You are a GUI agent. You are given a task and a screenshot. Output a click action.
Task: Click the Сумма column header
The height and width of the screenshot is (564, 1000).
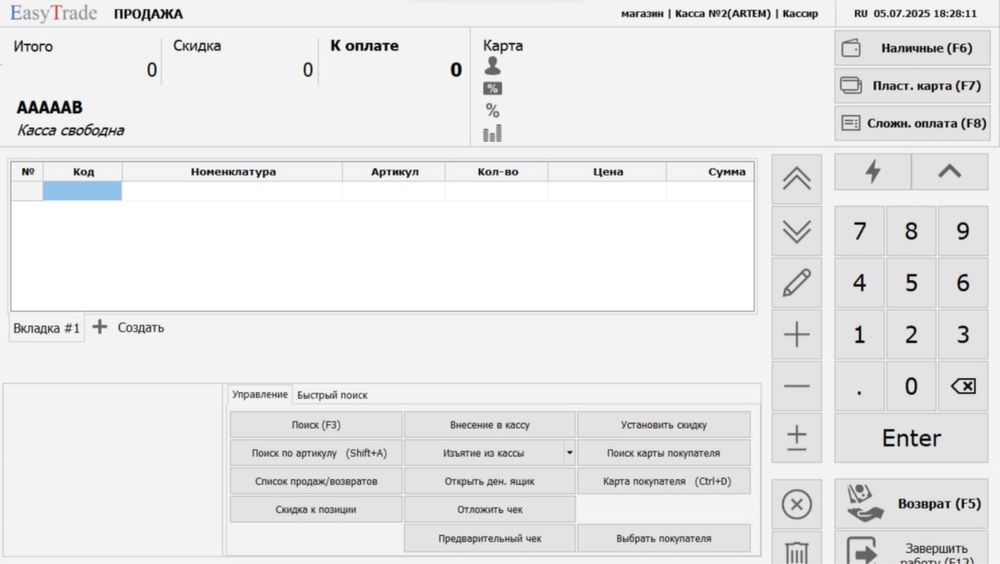710,172
